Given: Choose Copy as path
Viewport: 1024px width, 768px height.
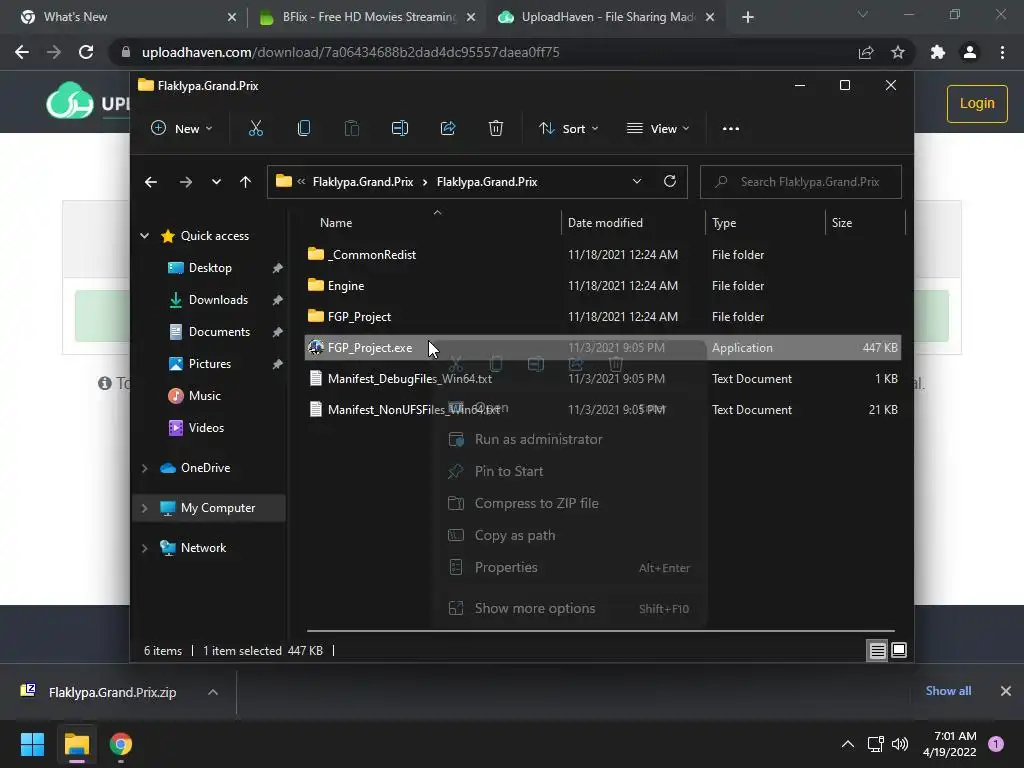Looking at the screenshot, I should pyautogui.click(x=569, y=536).
